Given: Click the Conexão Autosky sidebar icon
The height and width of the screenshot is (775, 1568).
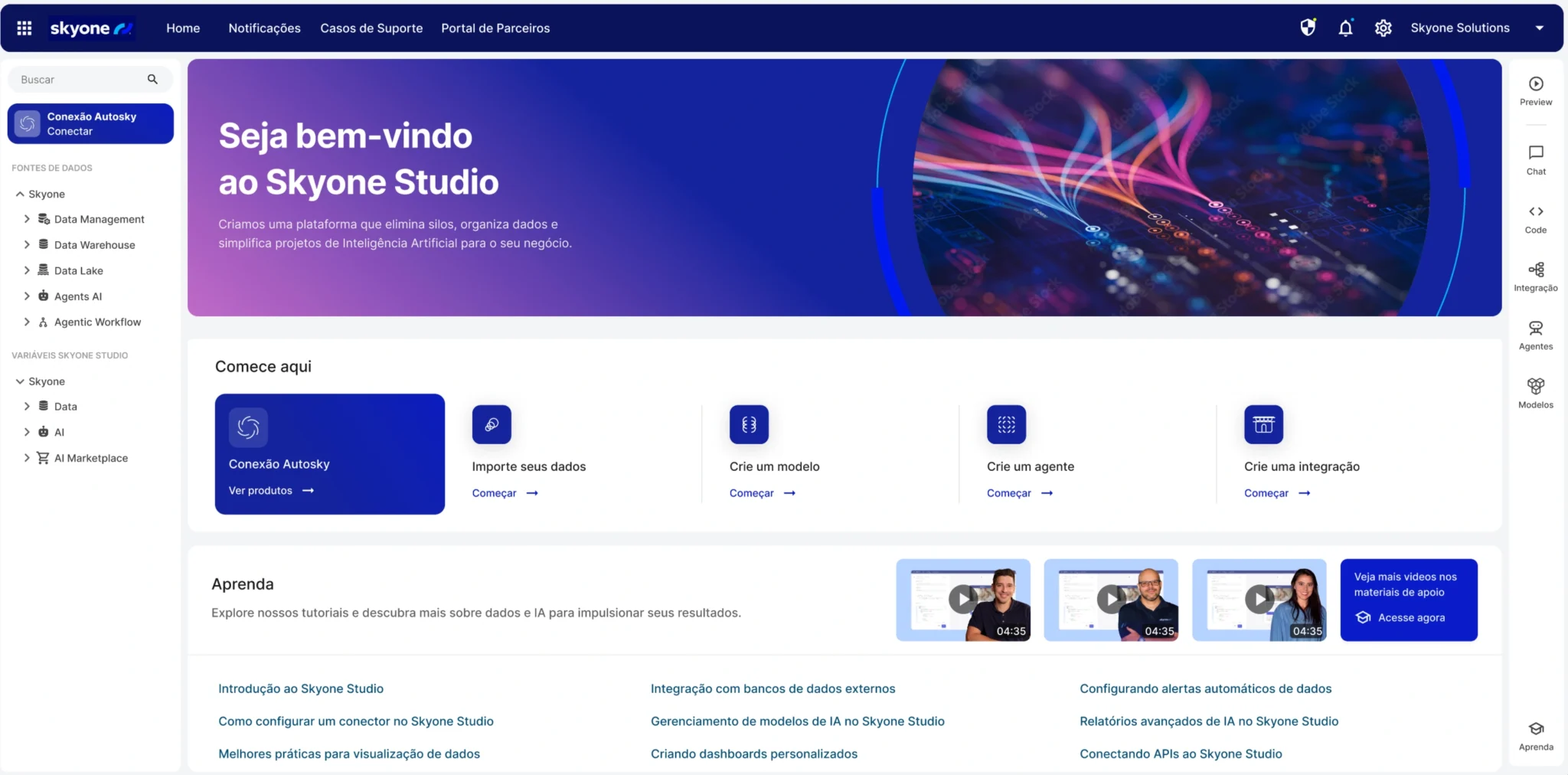Looking at the screenshot, I should pyautogui.click(x=28, y=123).
